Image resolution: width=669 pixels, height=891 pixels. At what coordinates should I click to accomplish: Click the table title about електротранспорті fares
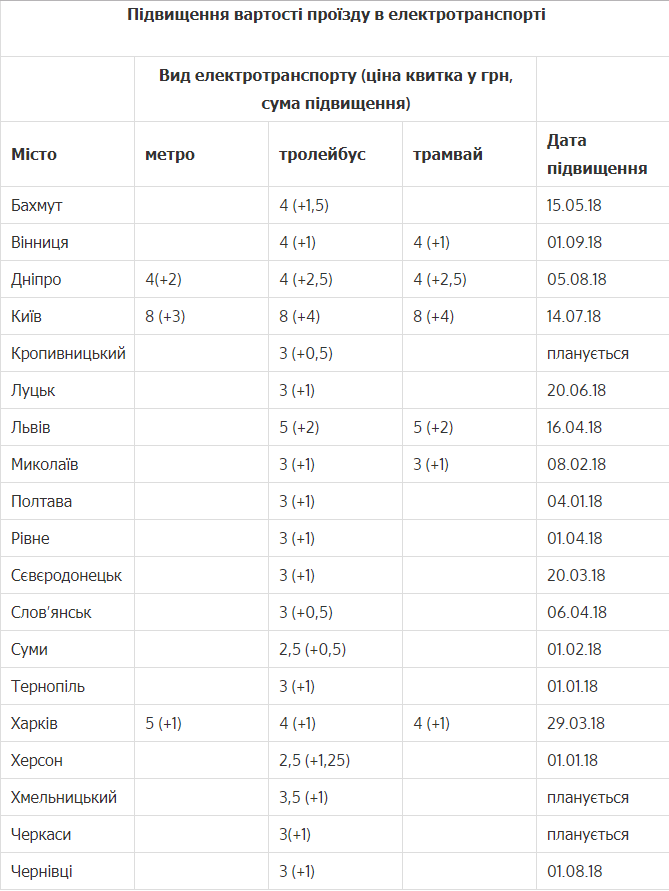click(336, 15)
